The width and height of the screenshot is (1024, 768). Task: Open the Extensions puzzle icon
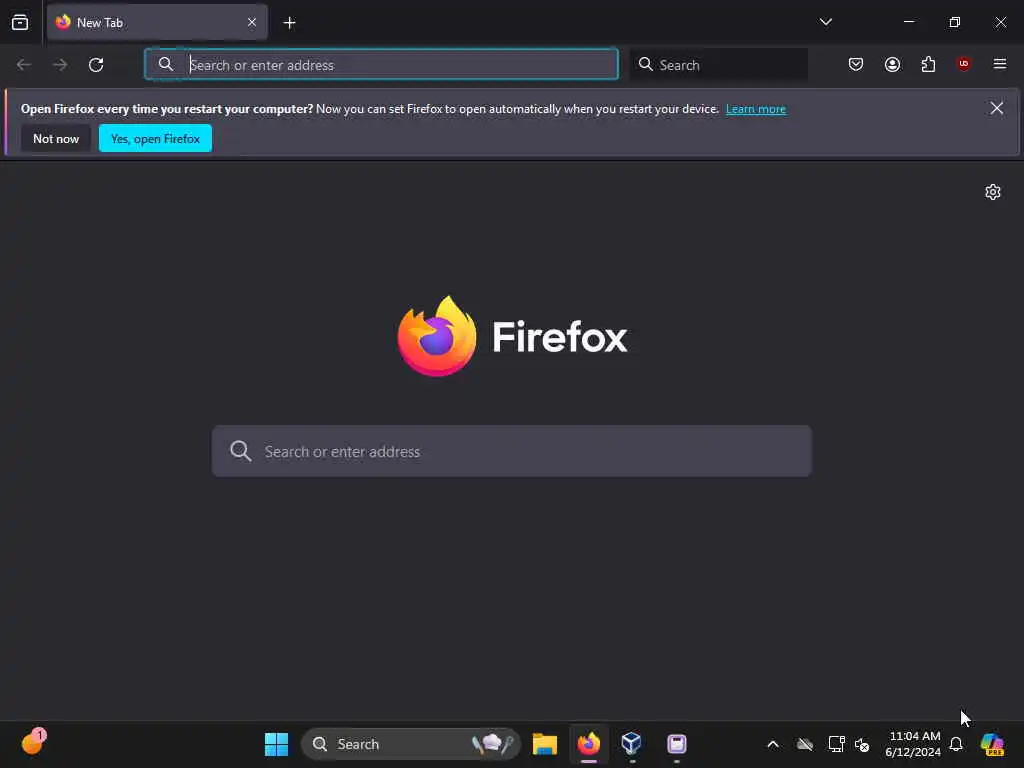[x=928, y=64]
